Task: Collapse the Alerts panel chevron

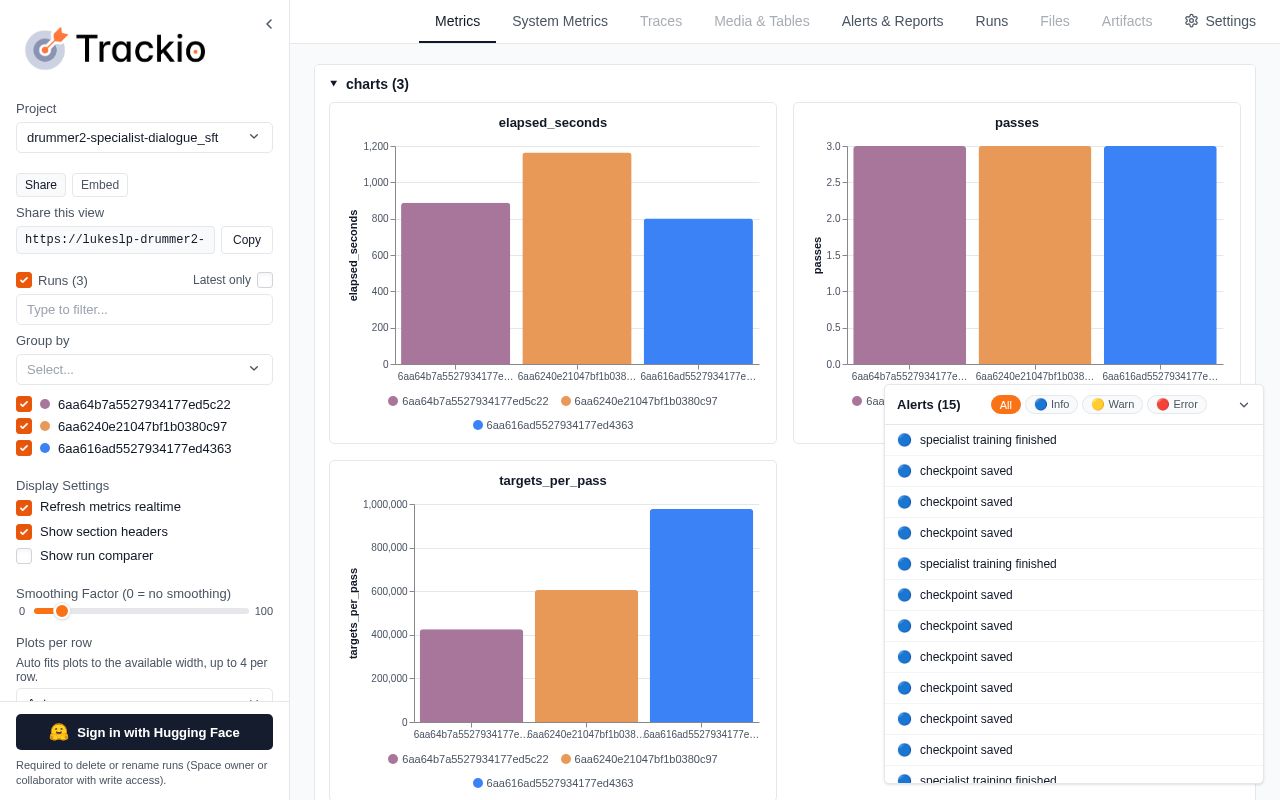Action: coord(1244,405)
